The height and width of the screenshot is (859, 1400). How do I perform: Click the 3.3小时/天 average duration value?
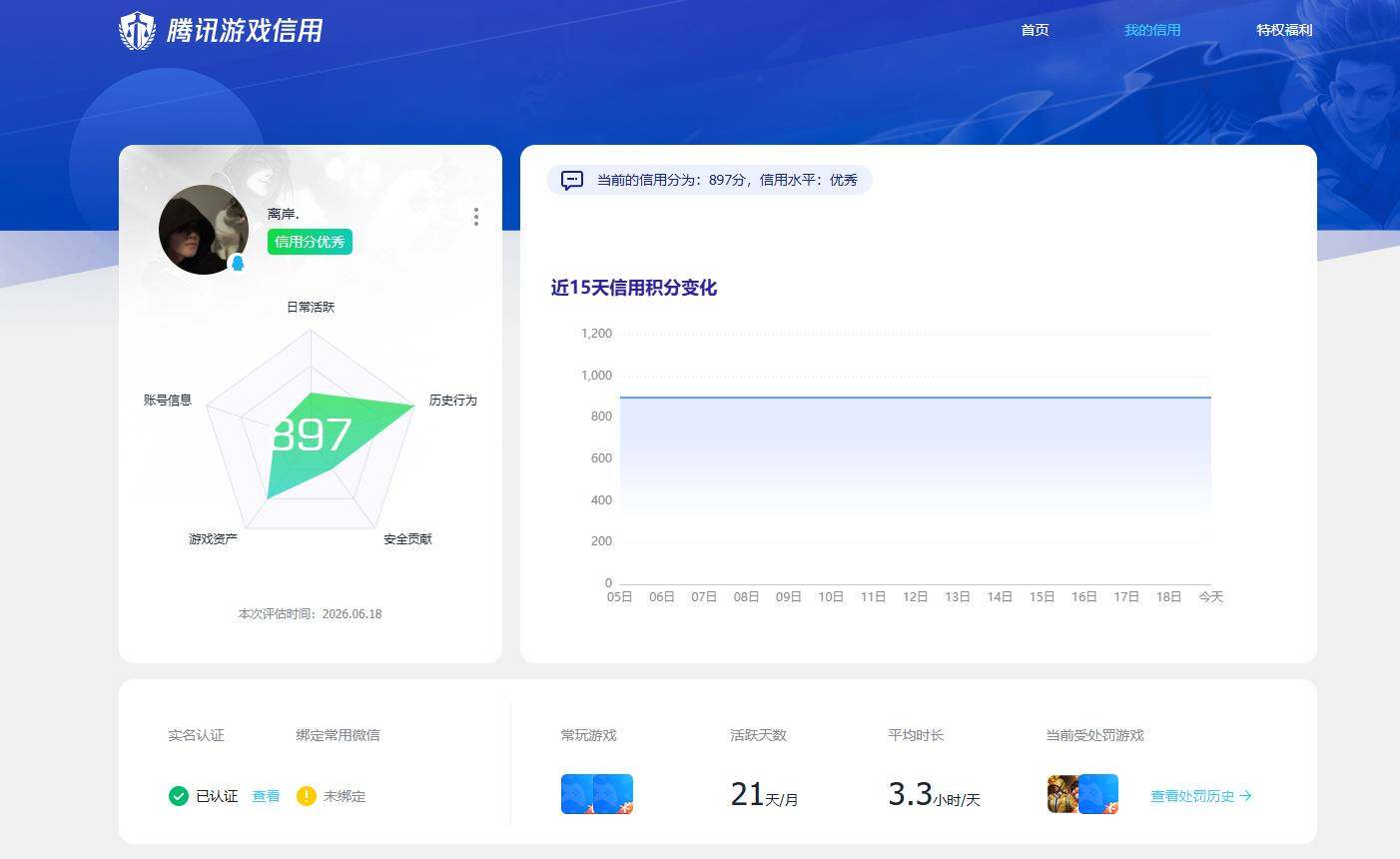934,795
